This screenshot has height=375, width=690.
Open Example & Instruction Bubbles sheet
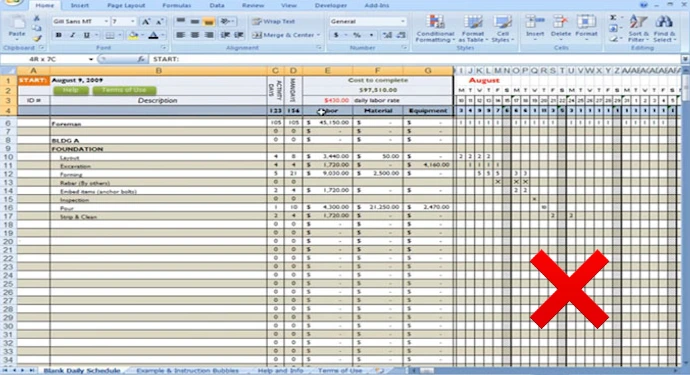tap(187, 371)
